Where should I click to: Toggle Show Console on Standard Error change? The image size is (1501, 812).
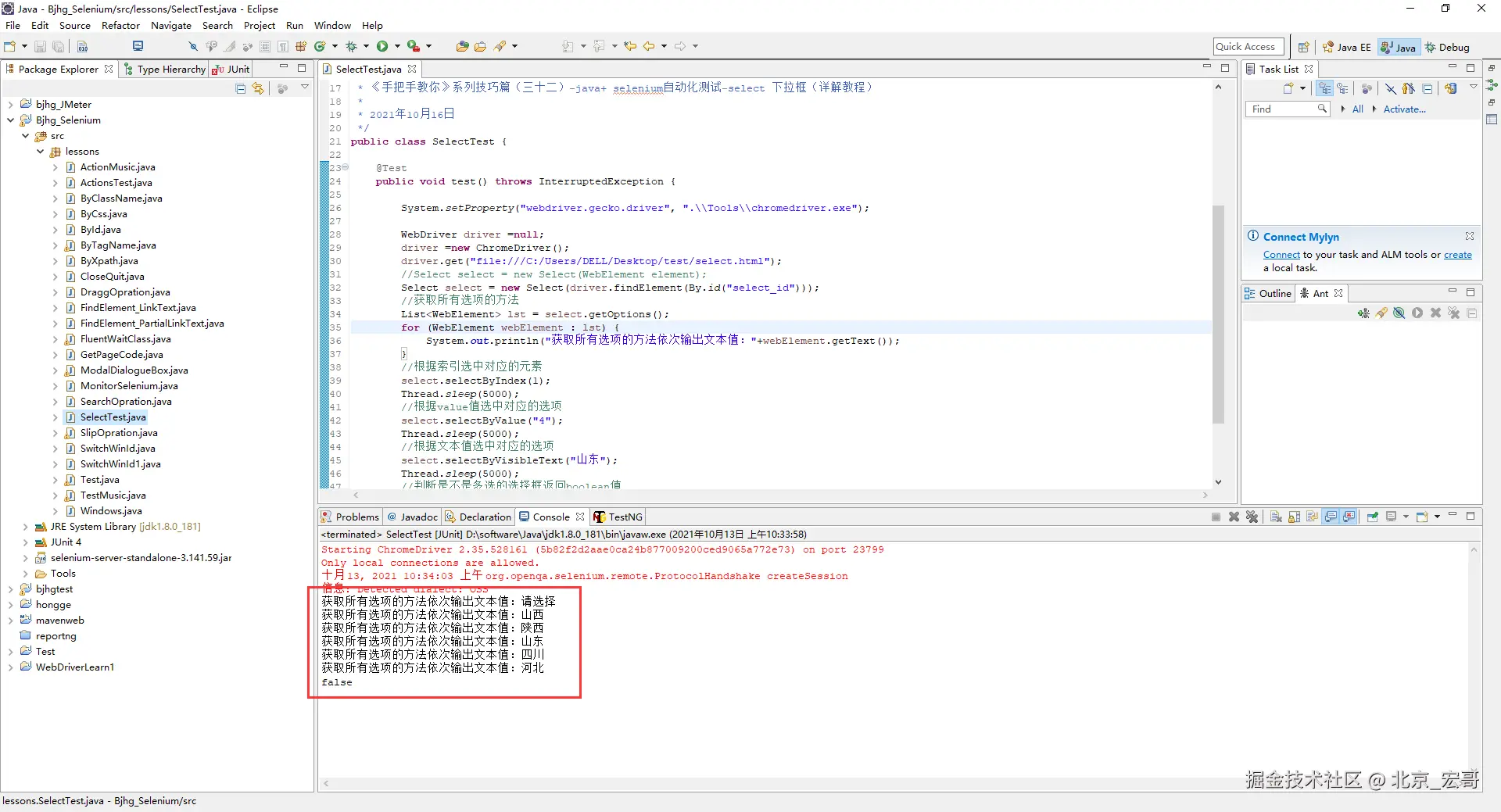point(1349,517)
